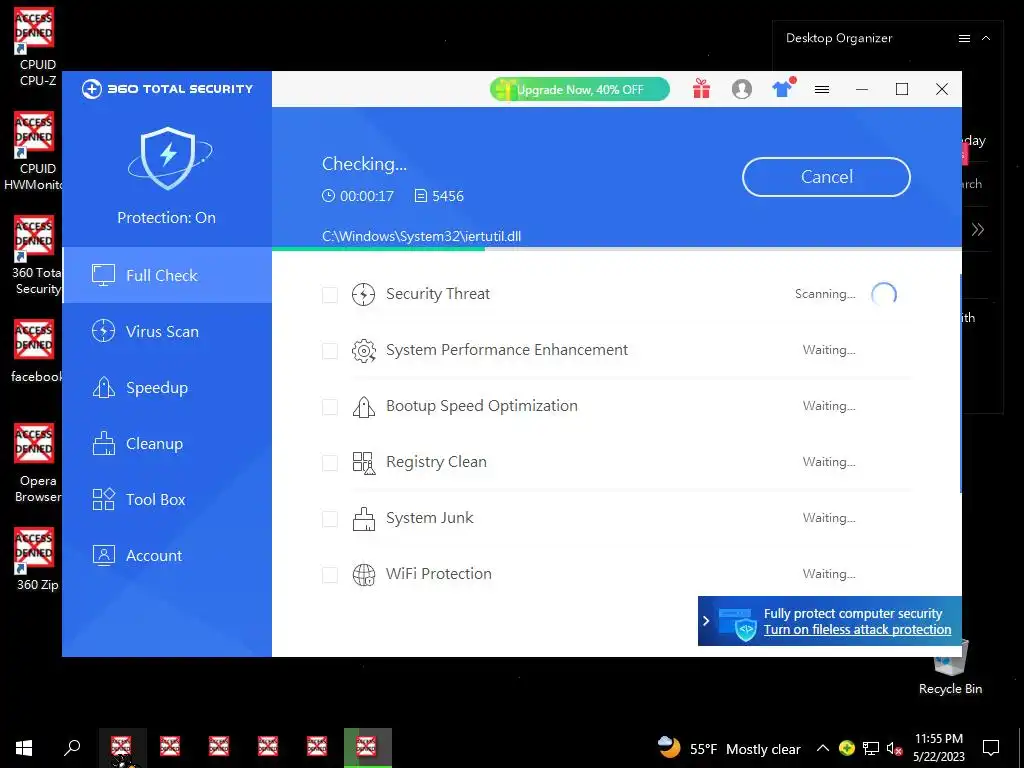Click the Registry Clean icon
The width and height of the screenshot is (1024, 768).
pos(364,463)
